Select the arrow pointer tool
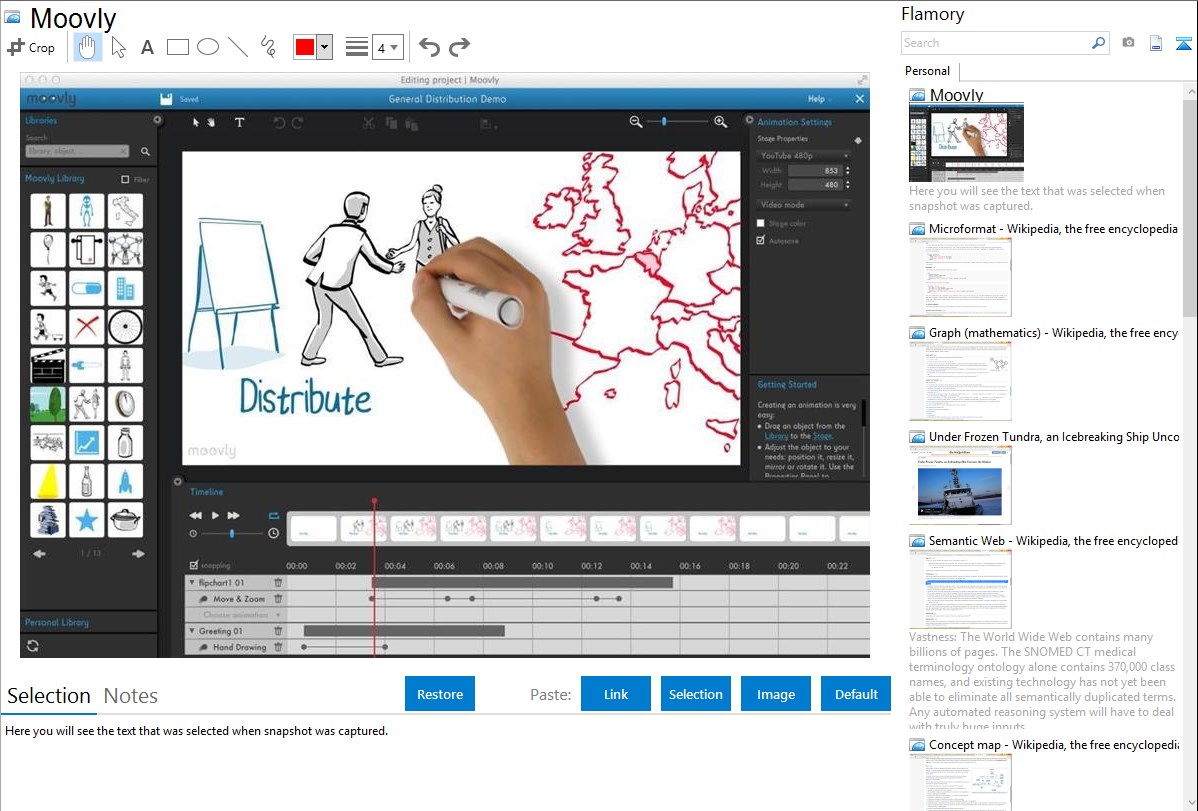 118,47
